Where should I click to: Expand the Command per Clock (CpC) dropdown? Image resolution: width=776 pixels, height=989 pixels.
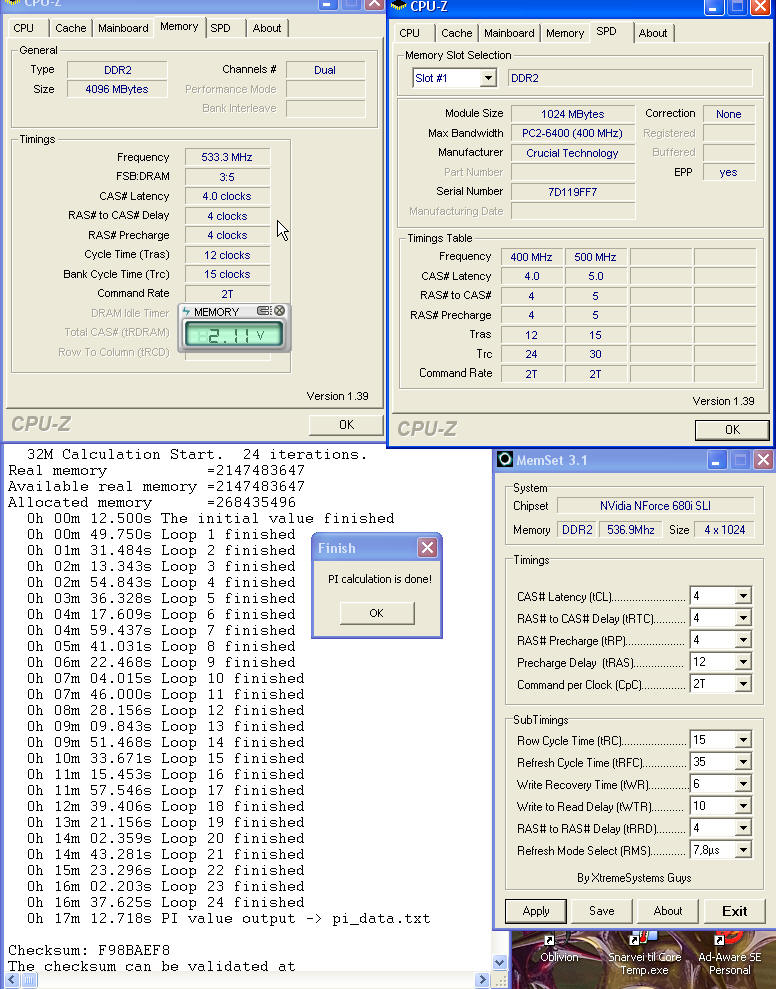pyautogui.click(x=743, y=684)
